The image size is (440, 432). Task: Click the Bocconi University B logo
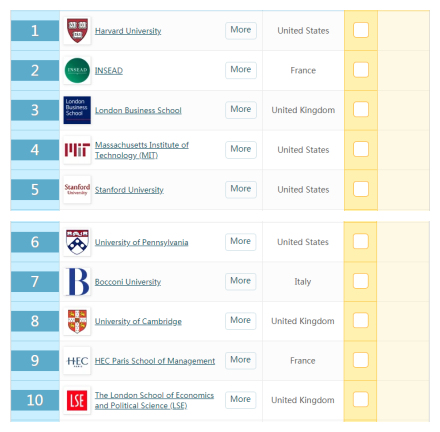click(77, 282)
